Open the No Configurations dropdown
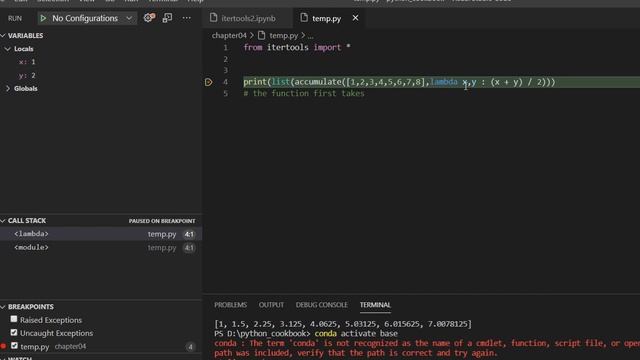Screen dimensions: 640x360 [88, 18]
